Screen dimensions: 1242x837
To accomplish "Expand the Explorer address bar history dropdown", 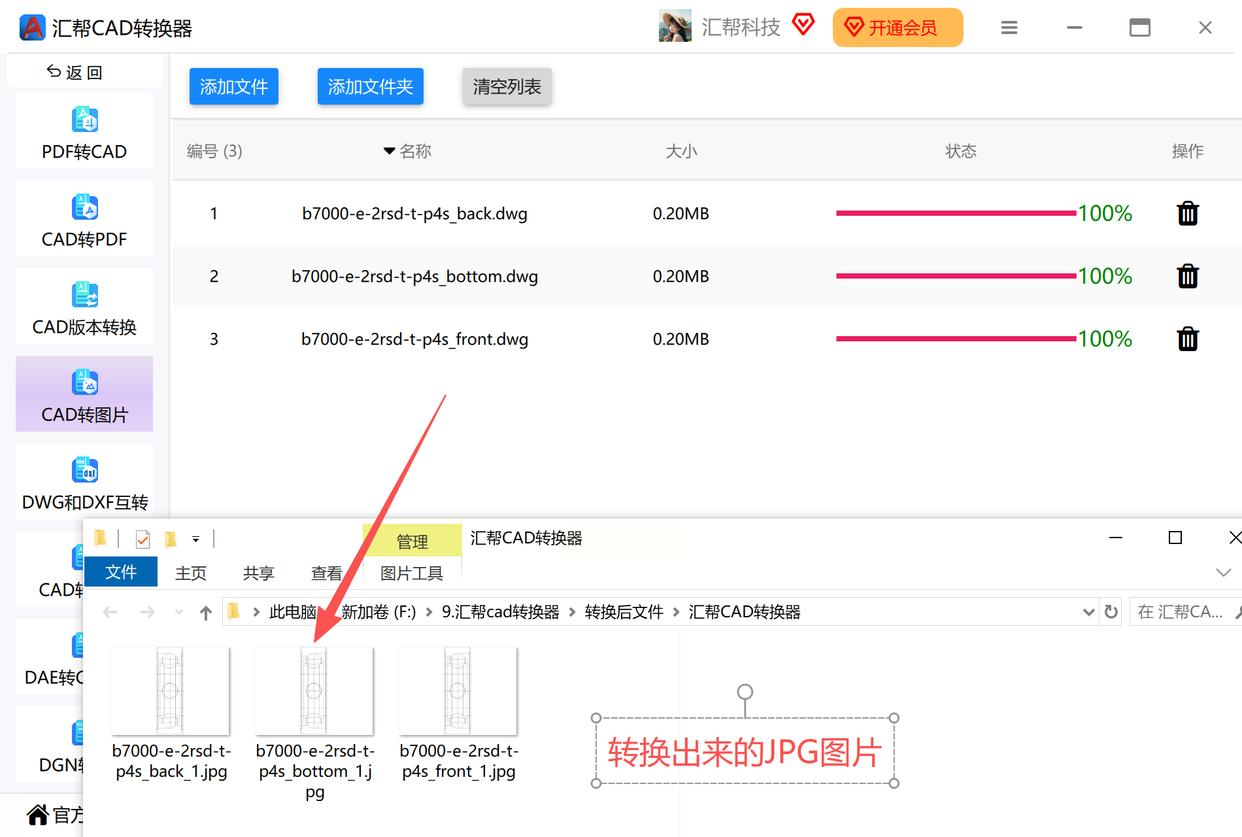I will pyautogui.click(x=1089, y=612).
